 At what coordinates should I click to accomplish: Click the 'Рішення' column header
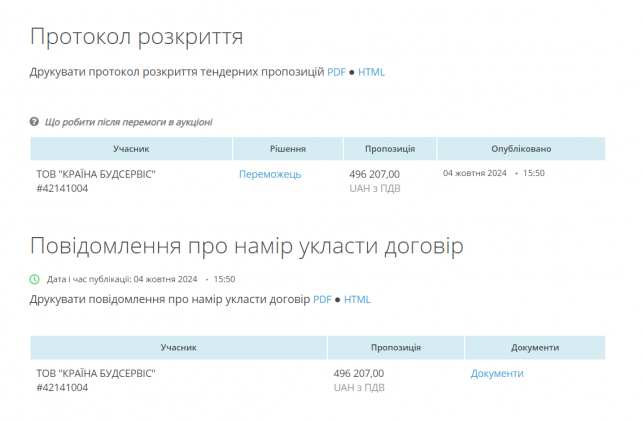[288, 149]
